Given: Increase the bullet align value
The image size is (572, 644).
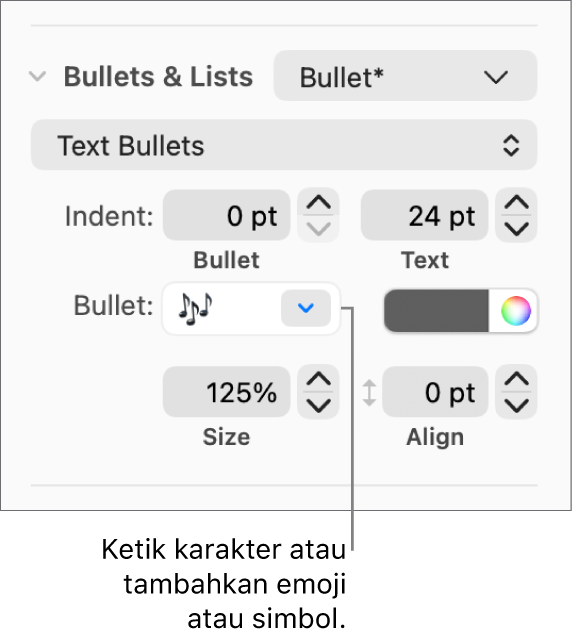Looking at the screenshot, I should pos(516,379).
